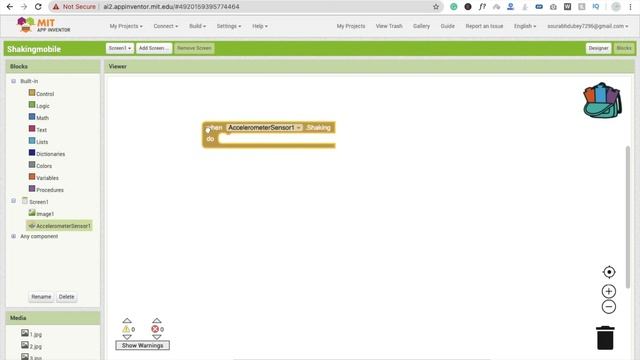Click the browser address bar URL
The image size is (640, 360).
pos(171,7)
